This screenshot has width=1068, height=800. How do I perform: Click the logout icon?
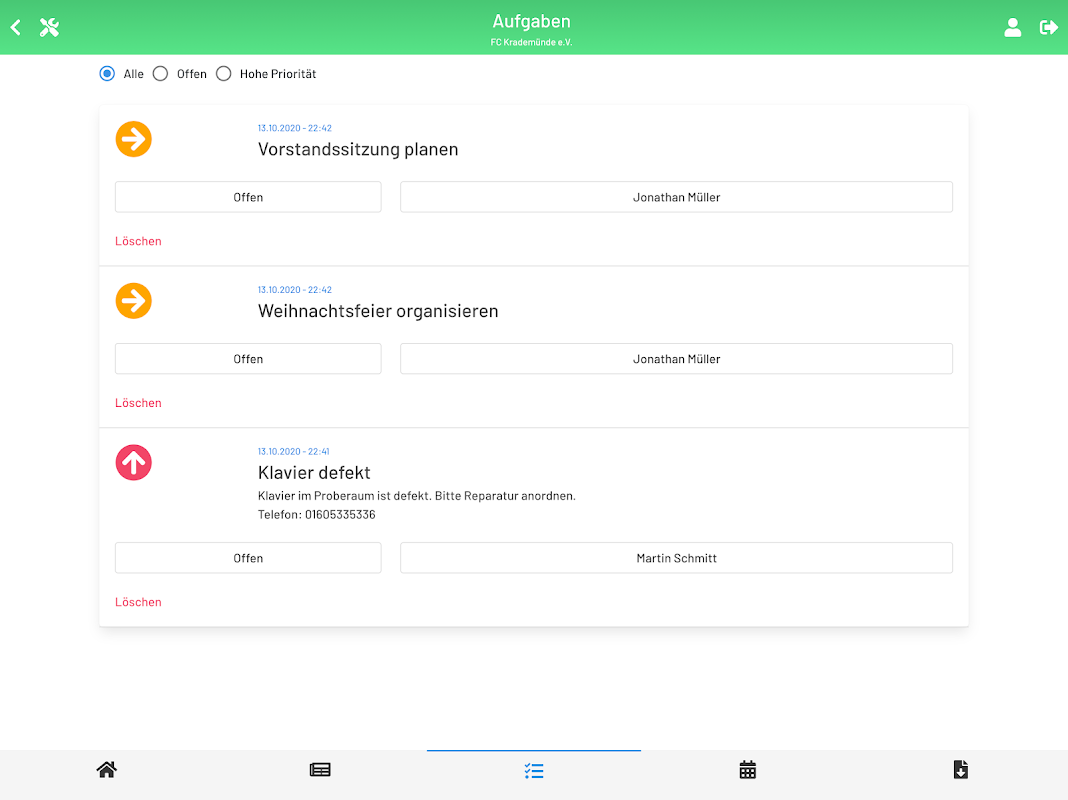1048,27
